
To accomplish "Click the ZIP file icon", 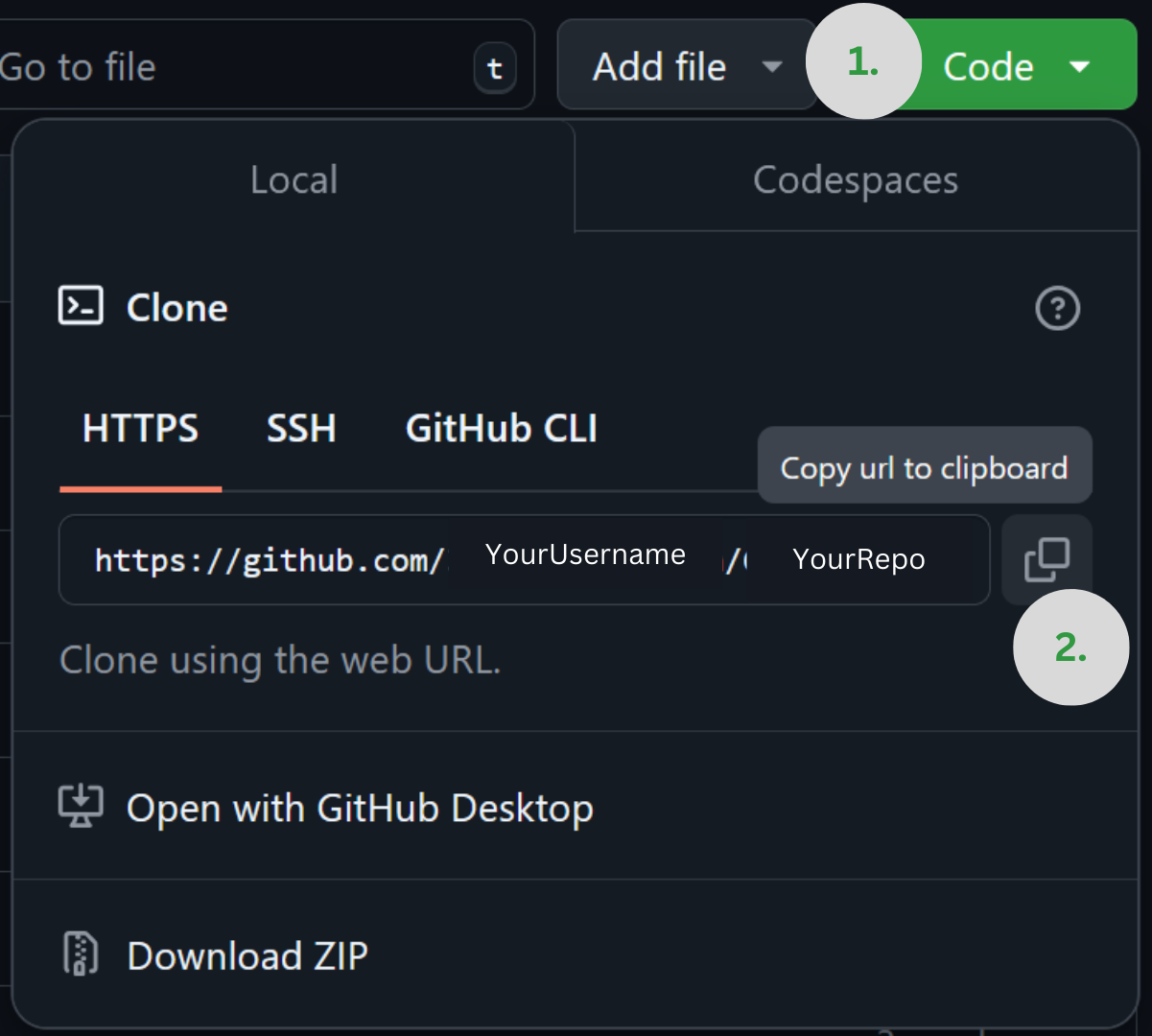I will (x=81, y=954).
